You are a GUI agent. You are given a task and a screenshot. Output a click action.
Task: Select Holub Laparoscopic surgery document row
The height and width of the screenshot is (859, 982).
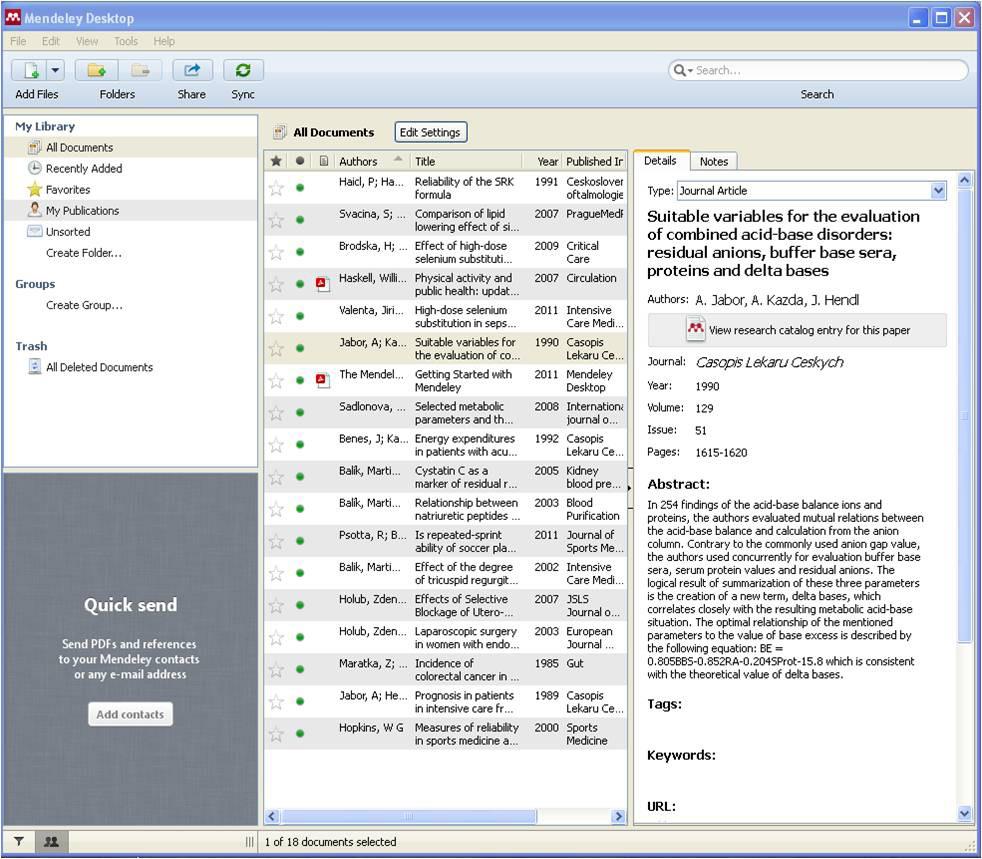click(445, 637)
